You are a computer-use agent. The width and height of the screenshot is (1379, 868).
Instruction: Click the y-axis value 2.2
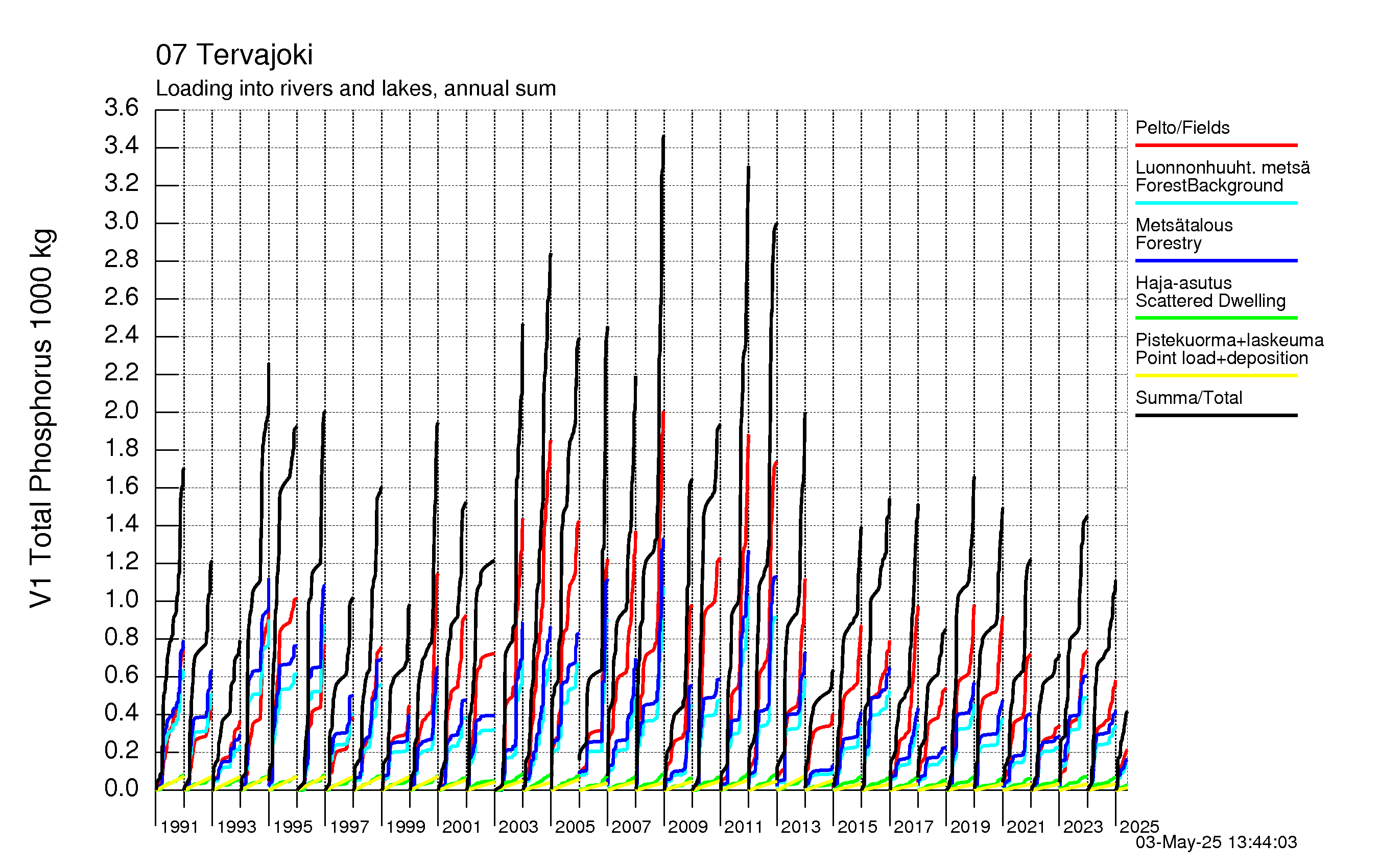tap(122, 373)
